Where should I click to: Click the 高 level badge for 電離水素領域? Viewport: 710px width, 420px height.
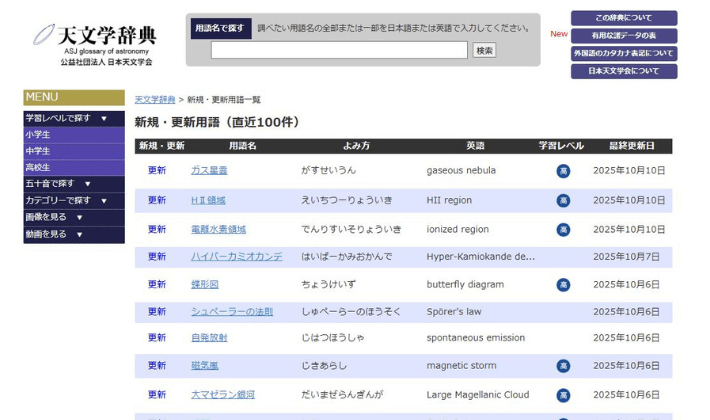tap(563, 230)
